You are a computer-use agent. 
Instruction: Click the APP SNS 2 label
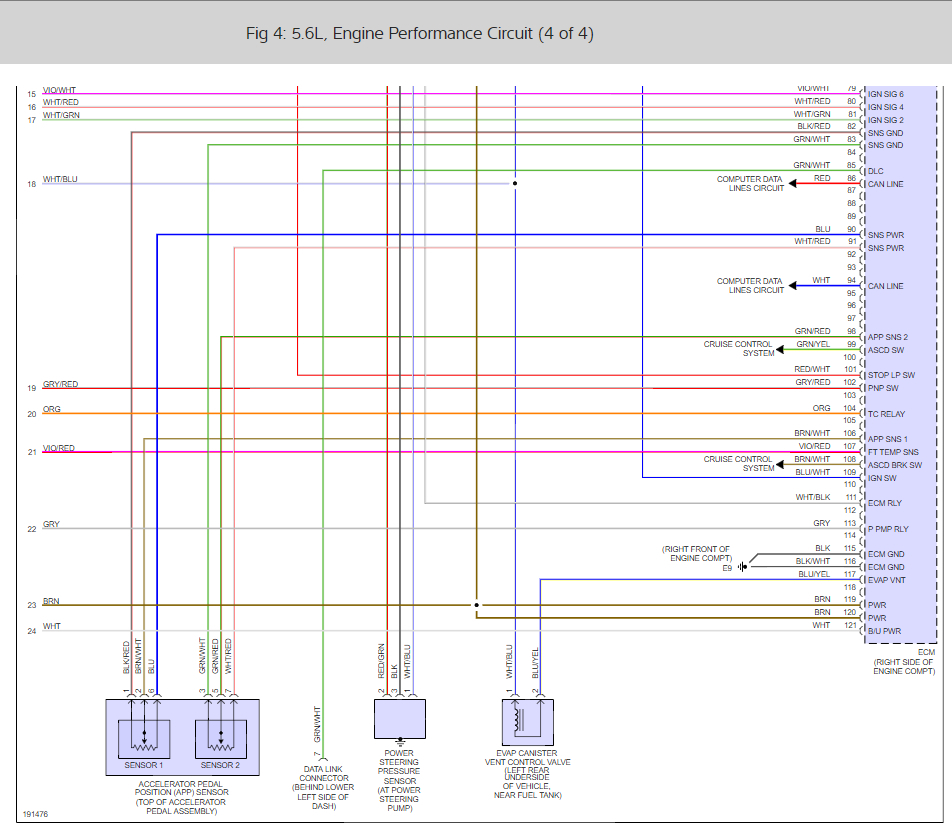coord(888,337)
